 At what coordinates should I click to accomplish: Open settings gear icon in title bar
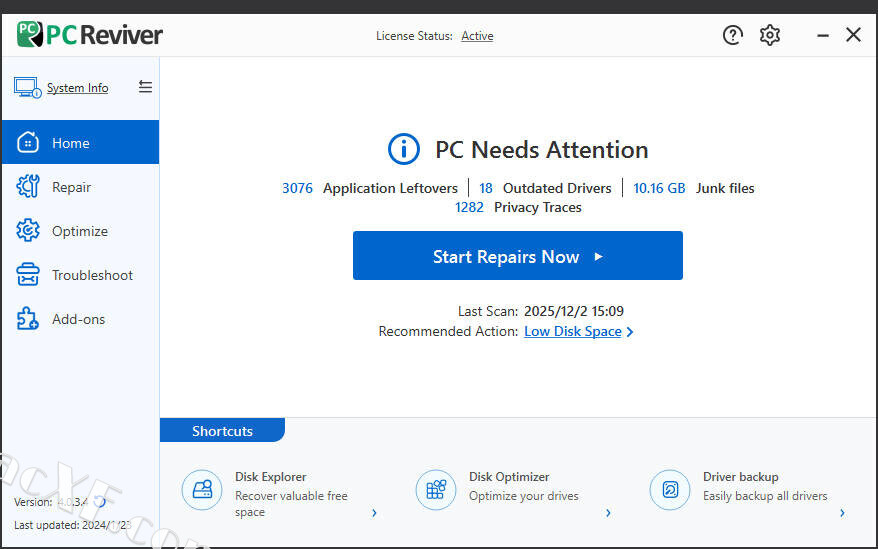[770, 35]
